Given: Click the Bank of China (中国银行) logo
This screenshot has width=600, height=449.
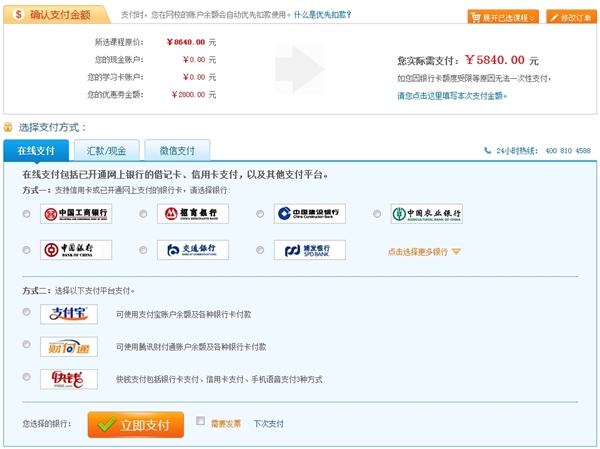Looking at the screenshot, I should 76,250.
